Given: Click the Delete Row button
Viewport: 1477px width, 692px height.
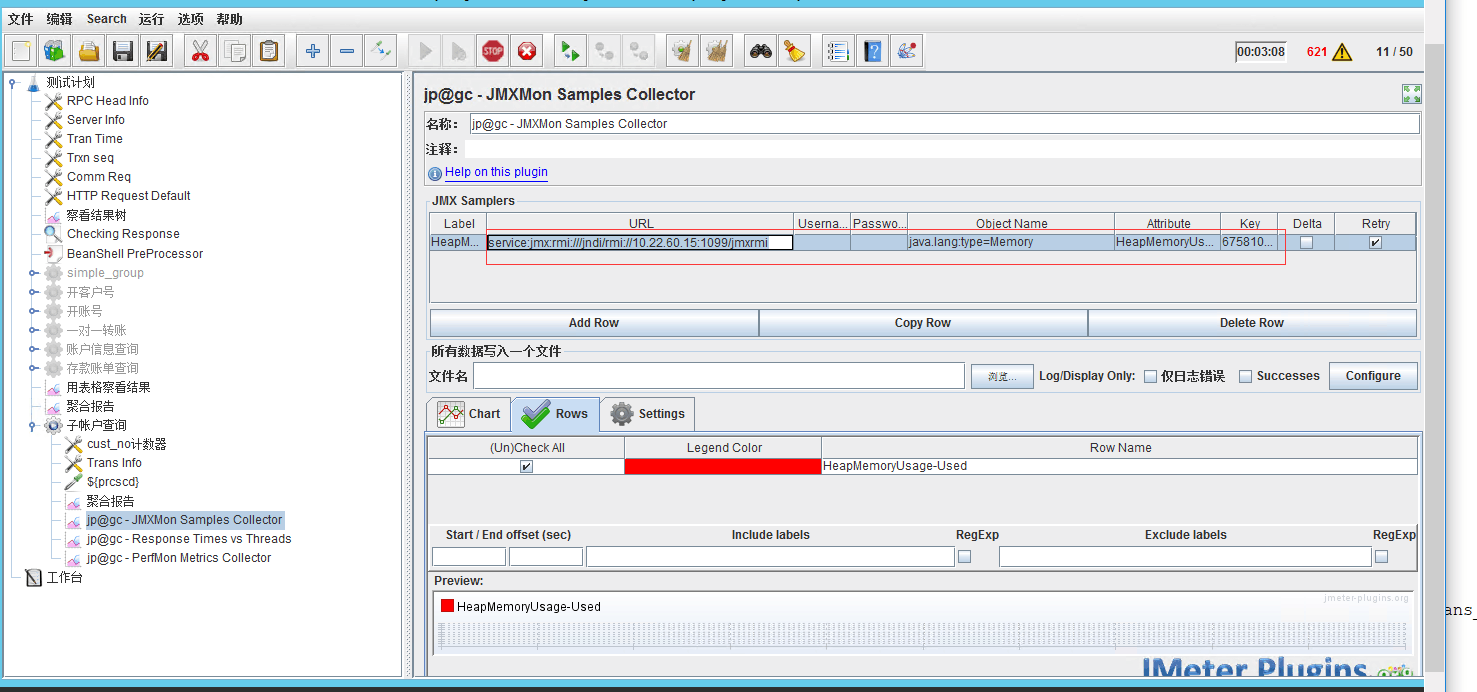Looking at the screenshot, I should (x=1252, y=323).
